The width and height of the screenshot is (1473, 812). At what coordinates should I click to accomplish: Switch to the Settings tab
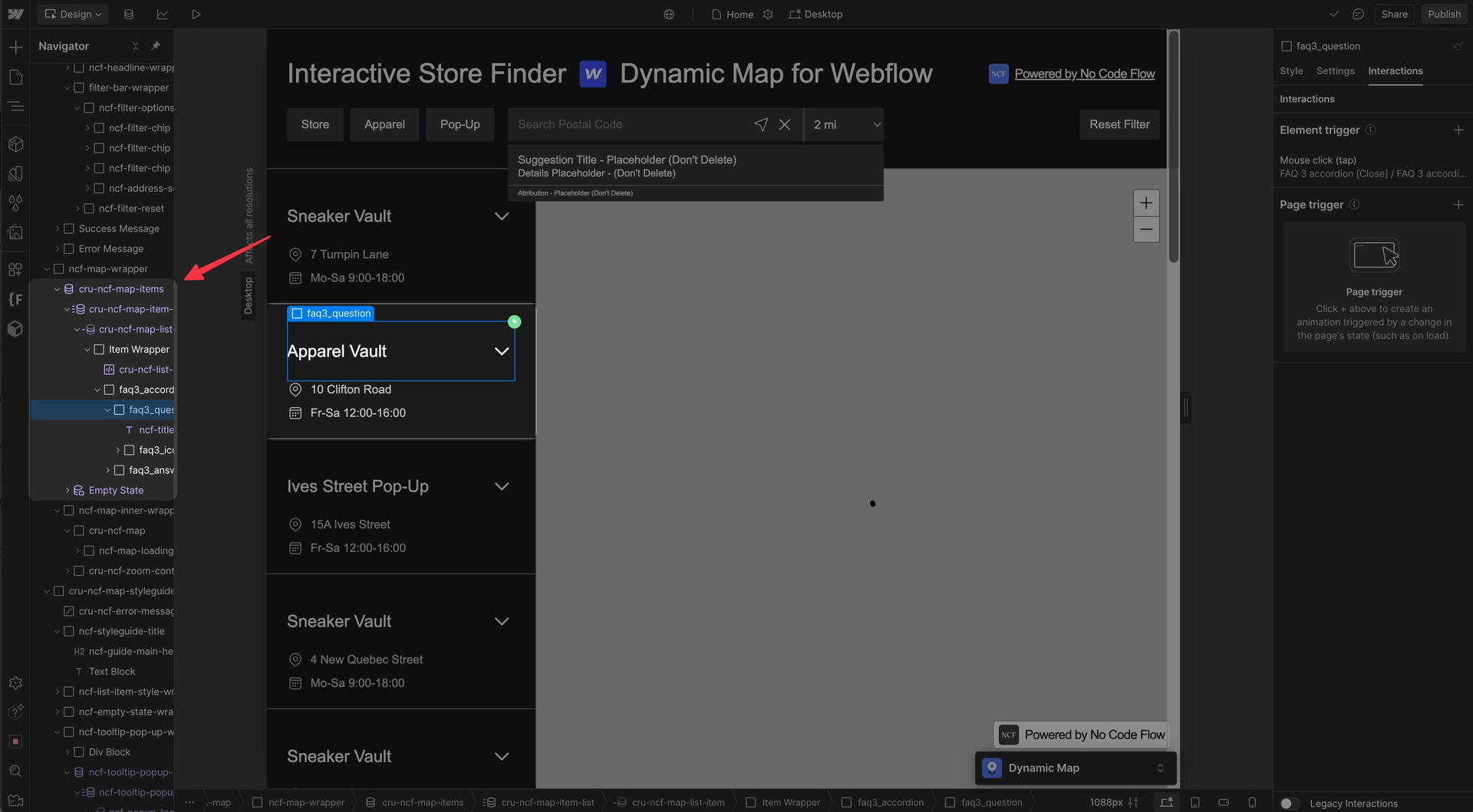(1336, 71)
